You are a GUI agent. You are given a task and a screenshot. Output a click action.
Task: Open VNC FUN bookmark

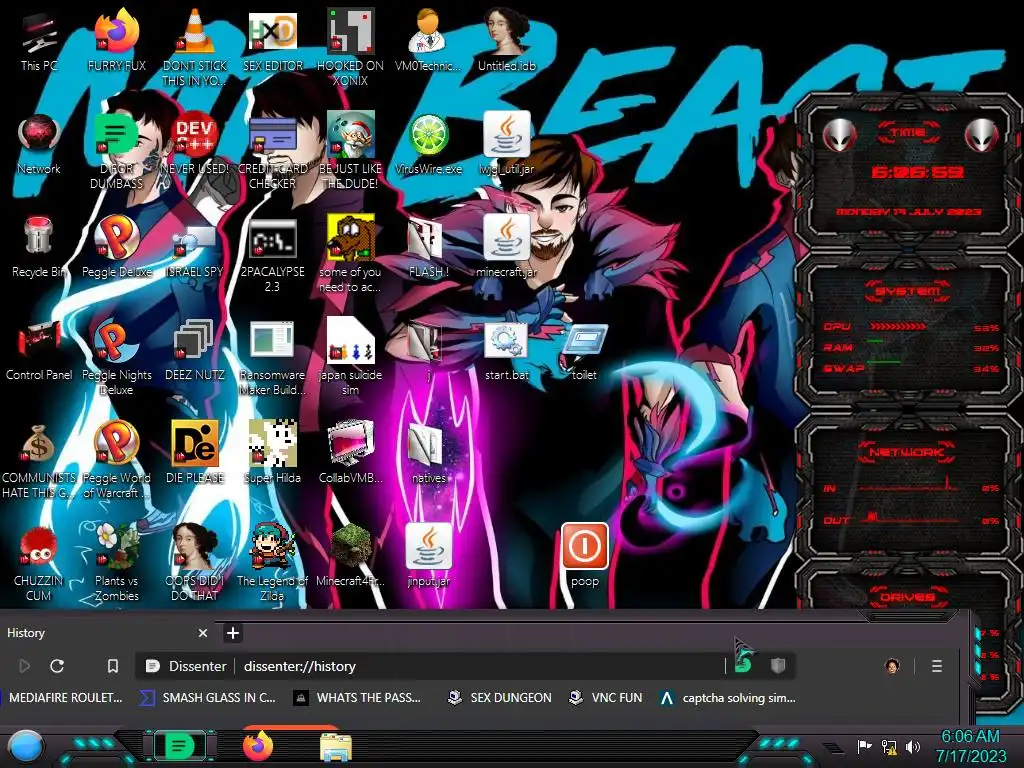pyautogui.click(x=605, y=697)
